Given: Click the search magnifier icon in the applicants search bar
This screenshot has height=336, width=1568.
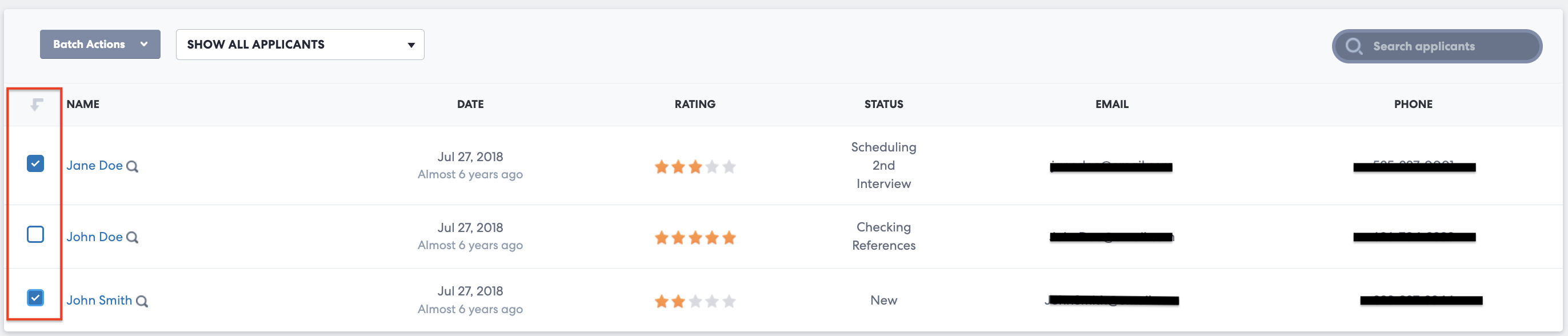Looking at the screenshot, I should (1353, 46).
